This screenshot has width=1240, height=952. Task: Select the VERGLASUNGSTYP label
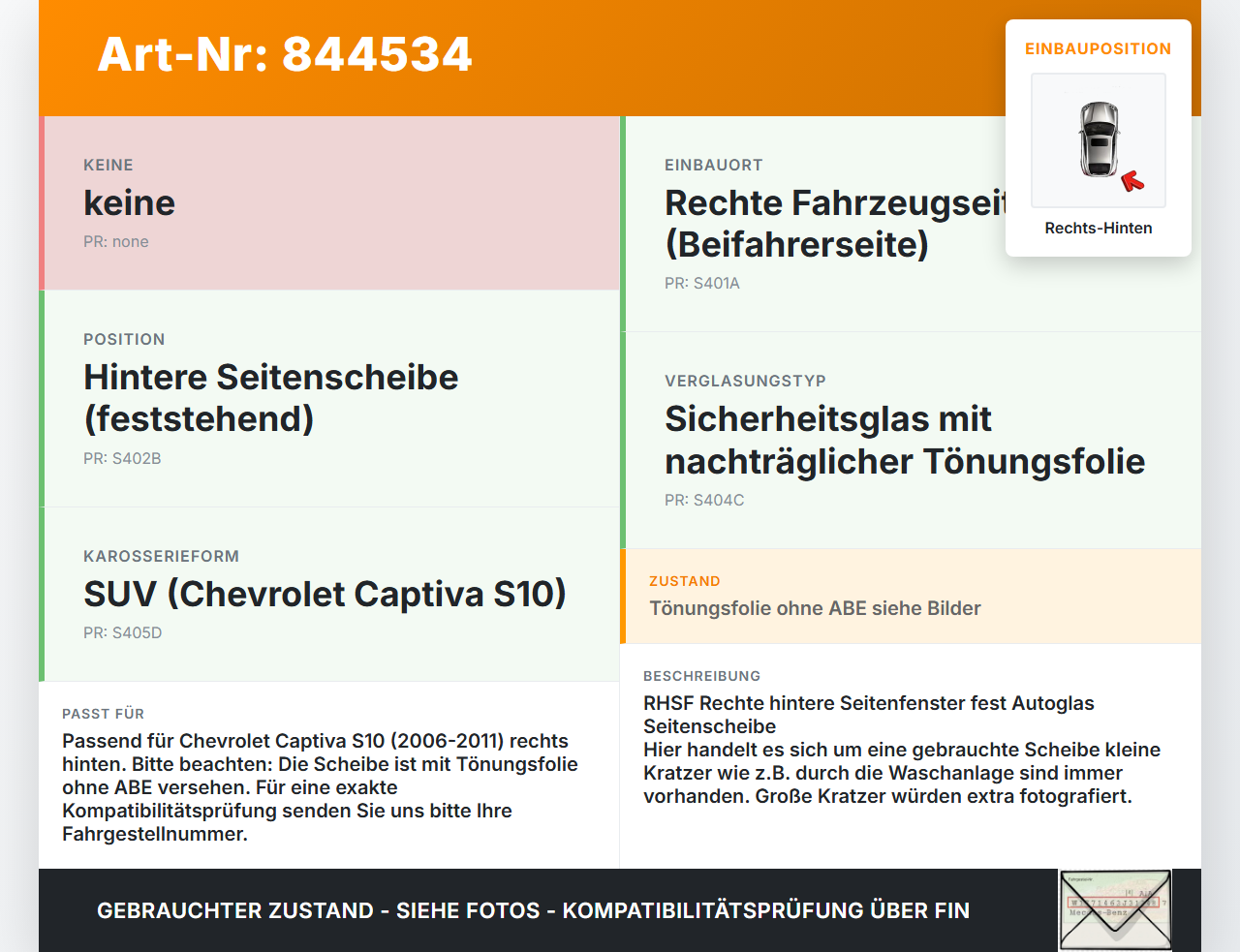(745, 381)
